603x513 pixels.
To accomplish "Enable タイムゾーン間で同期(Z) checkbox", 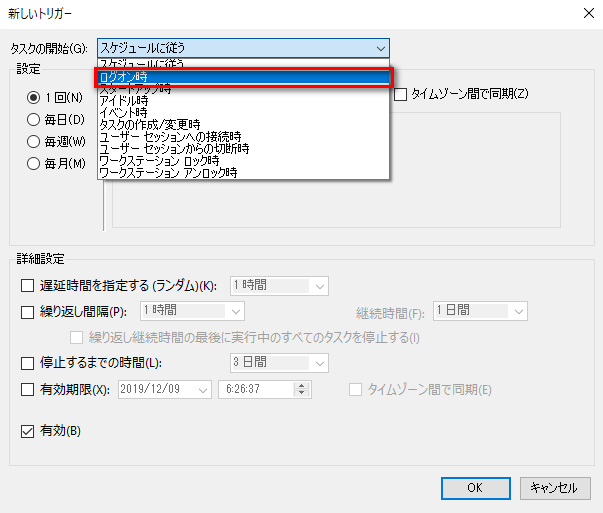I will pyautogui.click(x=401, y=94).
